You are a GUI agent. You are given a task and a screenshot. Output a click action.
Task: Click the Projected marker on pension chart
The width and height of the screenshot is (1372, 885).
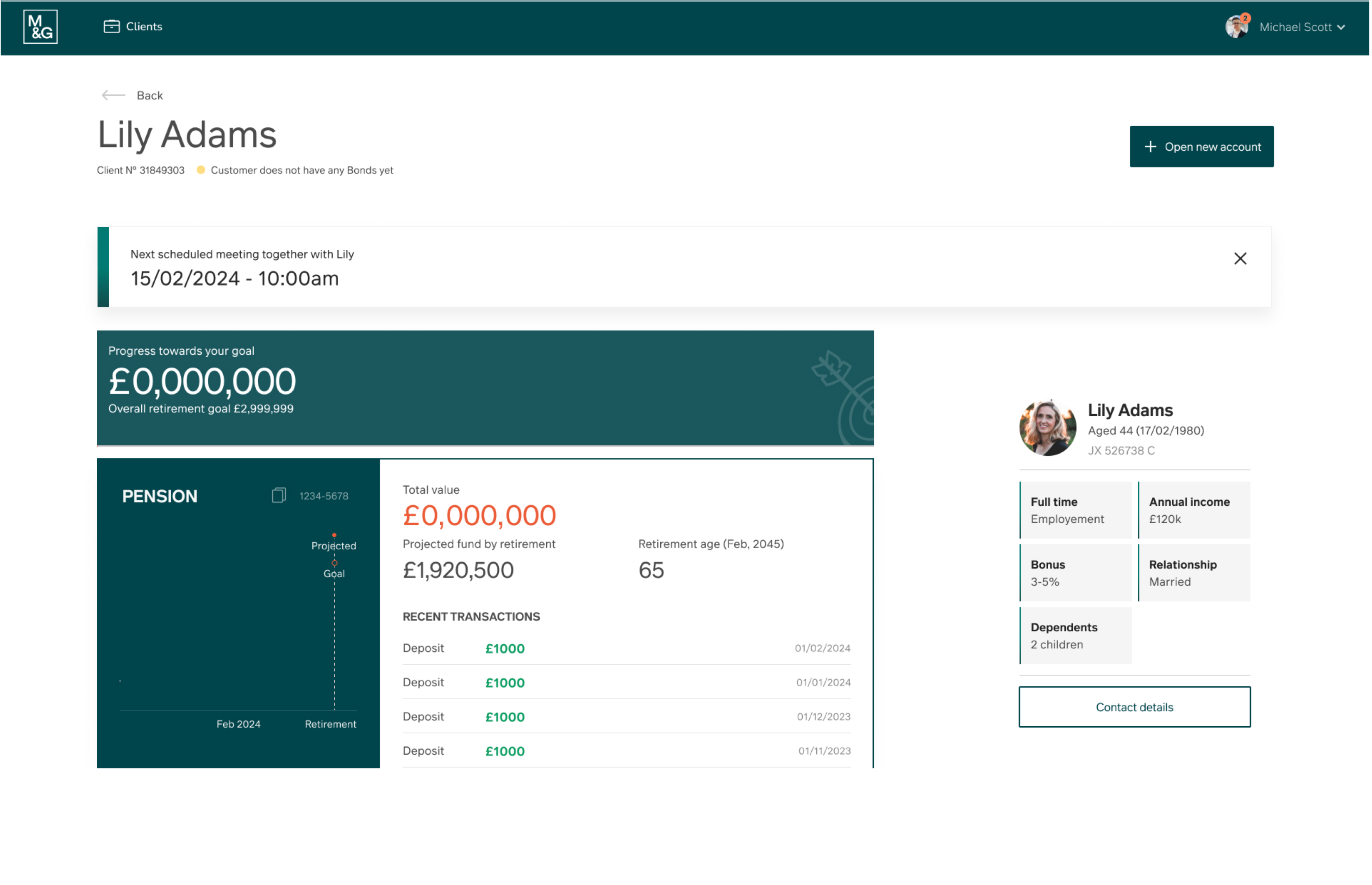(x=334, y=536)
